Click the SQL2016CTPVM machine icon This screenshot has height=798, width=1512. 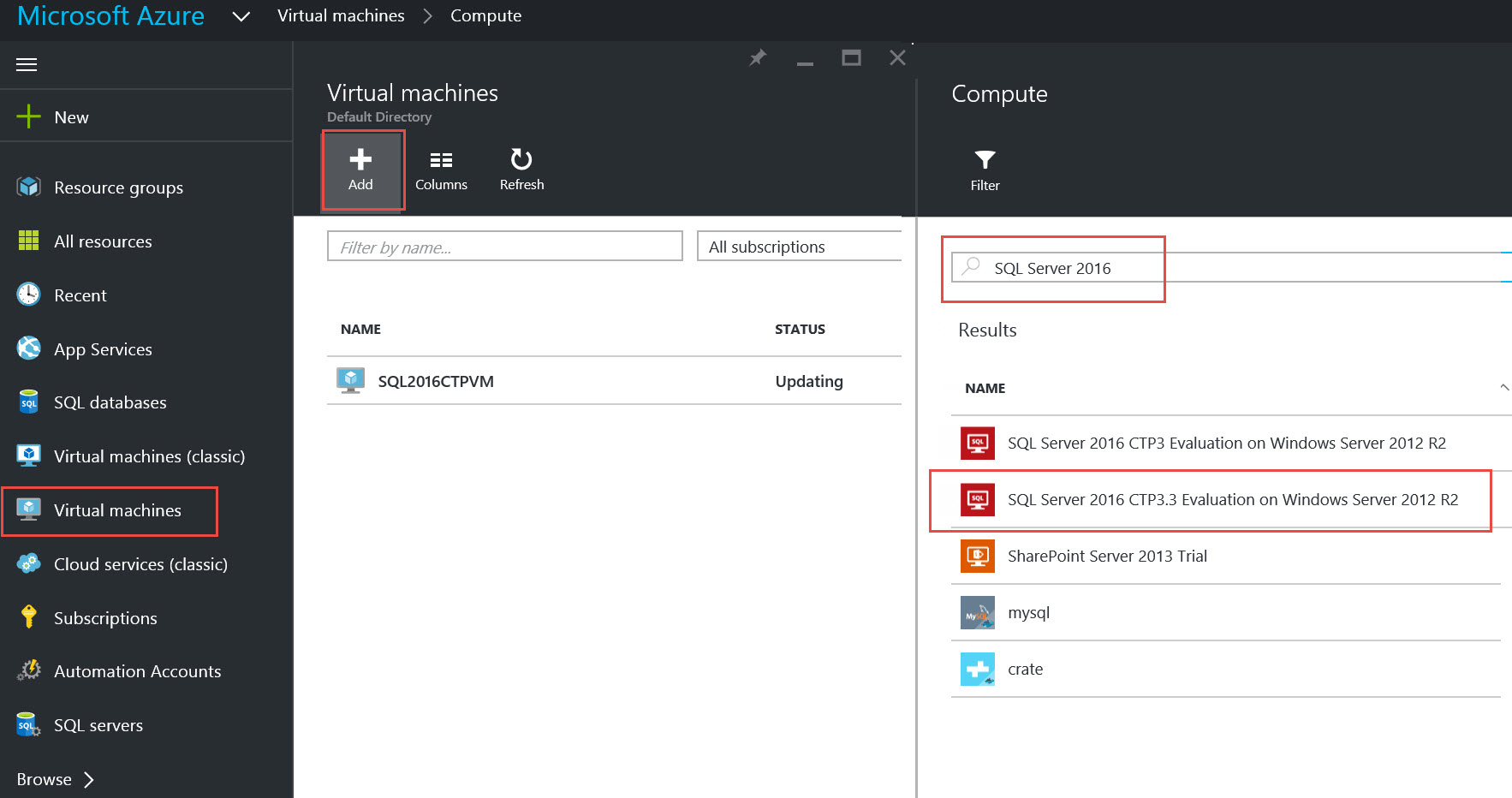coord(350,381)
